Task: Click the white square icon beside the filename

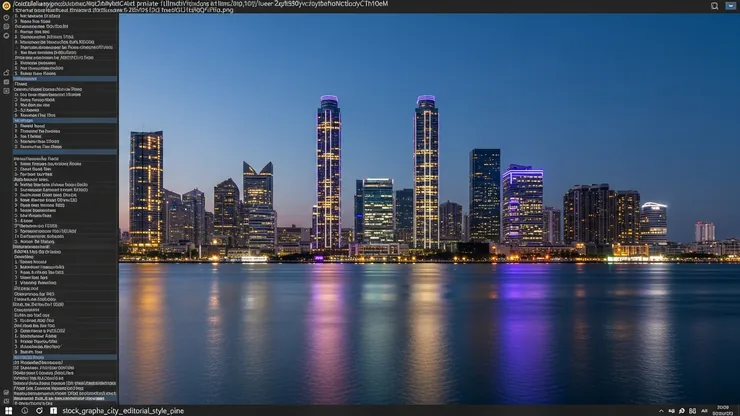Action: pyautogui.click(x=53, y=411)
